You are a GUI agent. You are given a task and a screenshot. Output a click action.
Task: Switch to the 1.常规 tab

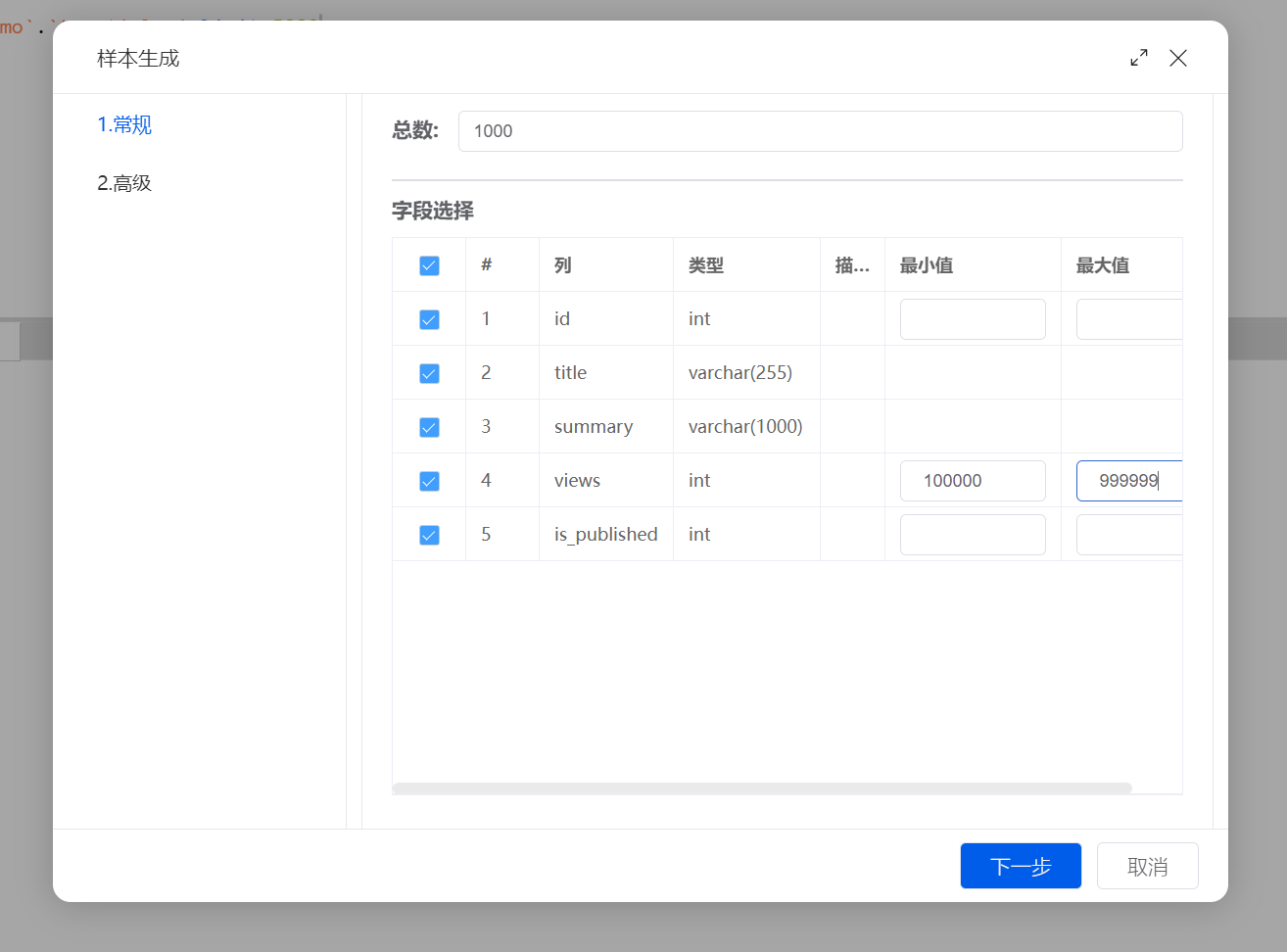coord(124,124)
